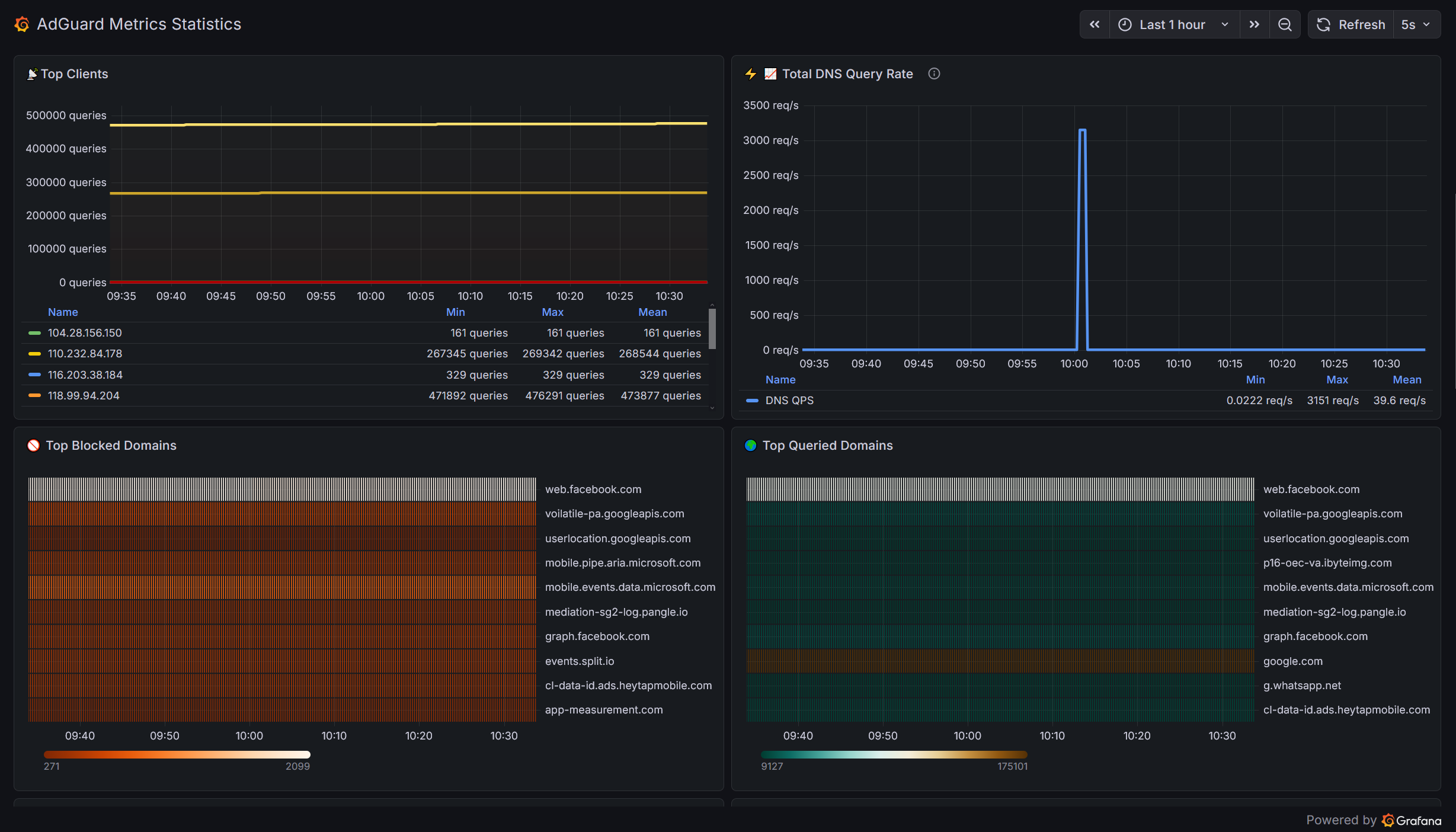Image resolution: width=1456 pixels, height=832 pixels.
Task: Click the AdGuard Metrics Statistics title
Action: pos(139,24)
